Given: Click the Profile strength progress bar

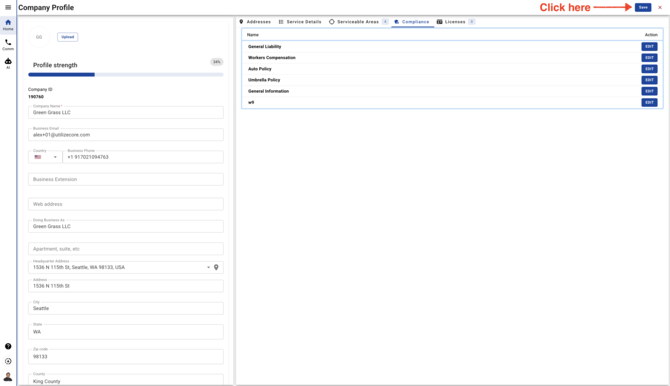Looking at the screenshot, I should pos(126,74).
